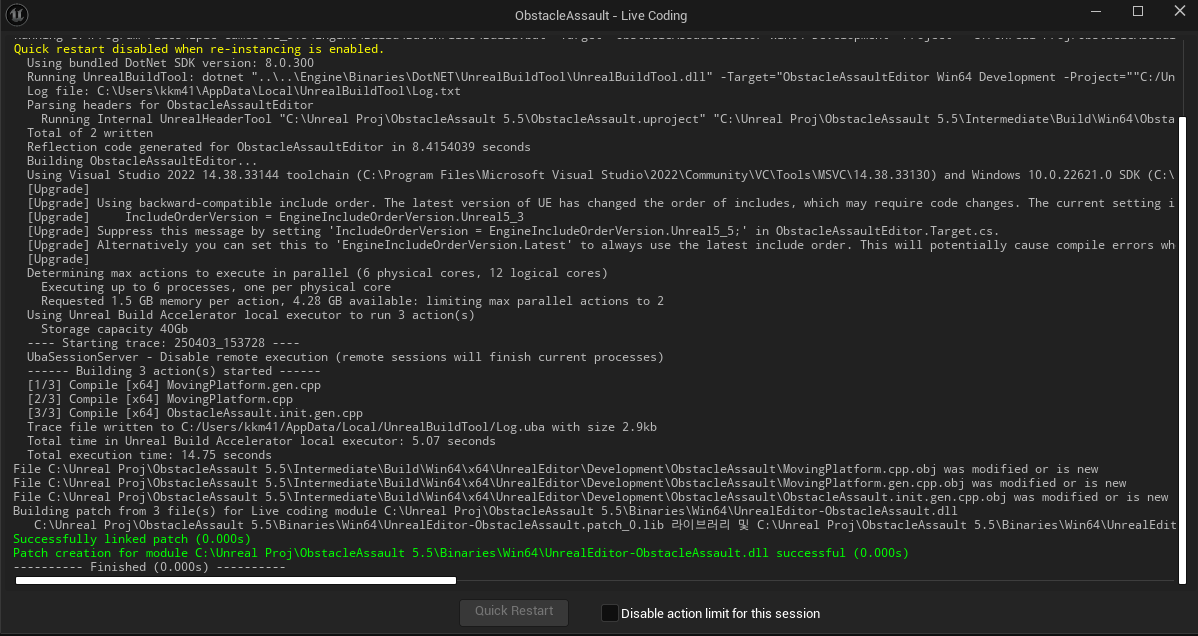
Task: Click the 'Using bundled DotNet SDK version' line
Action: coord(170,63)
